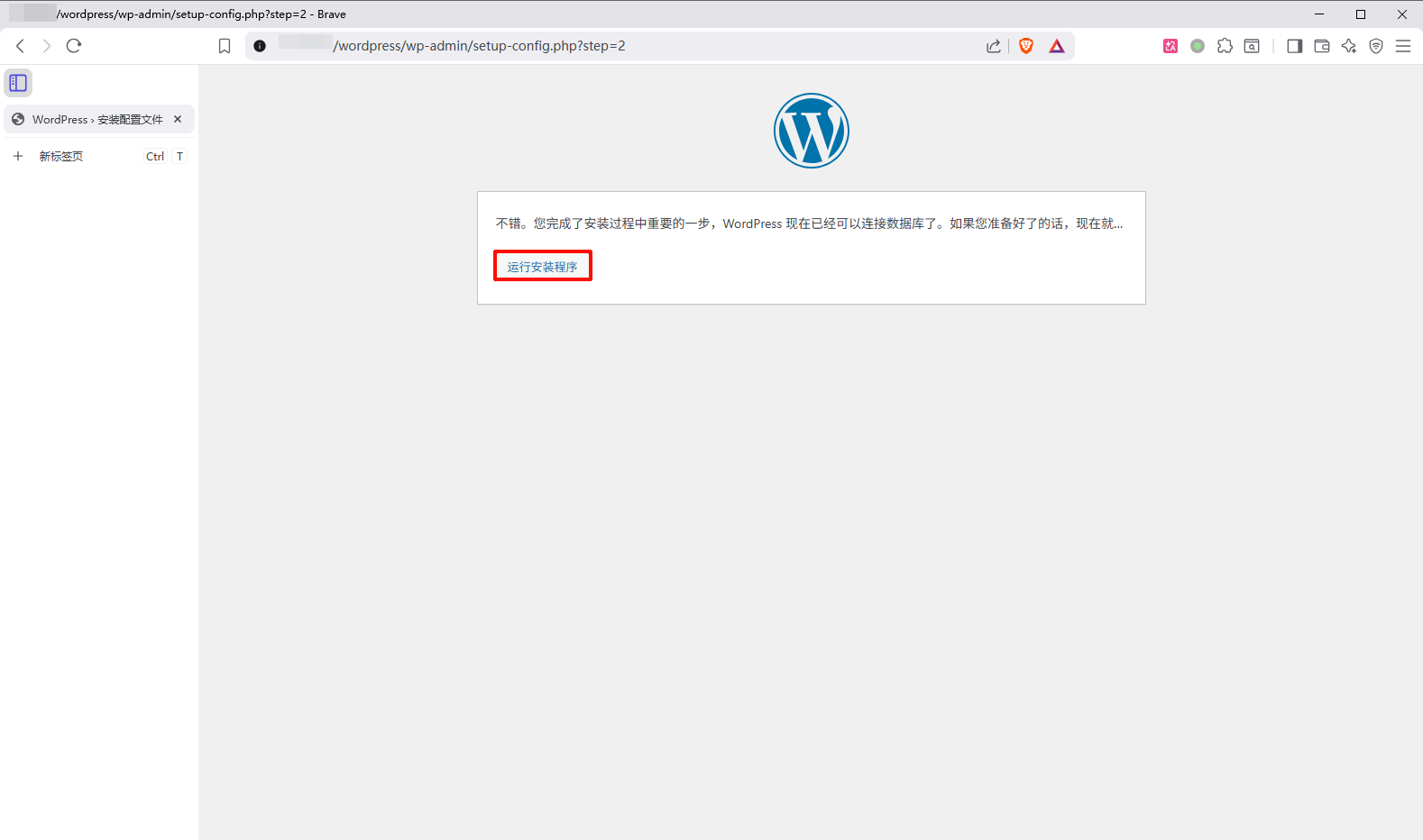Open Brave VPN shield icon
The height and width of the screenshot is (840, 1423).
(1376, 46)
